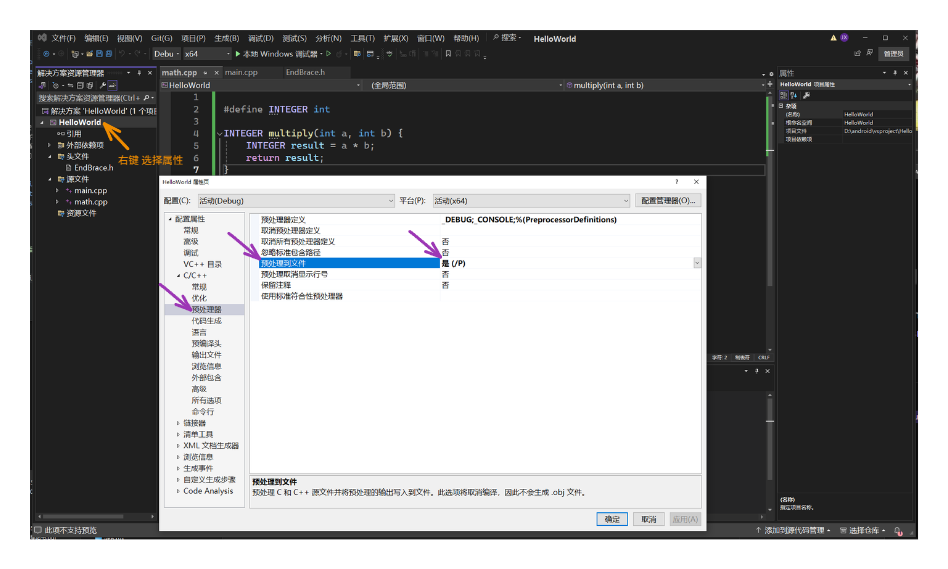The width and height of the screenshot is (948, 569).
Task: Click the 确定 button in the dialog
Action: click(611, 519)
